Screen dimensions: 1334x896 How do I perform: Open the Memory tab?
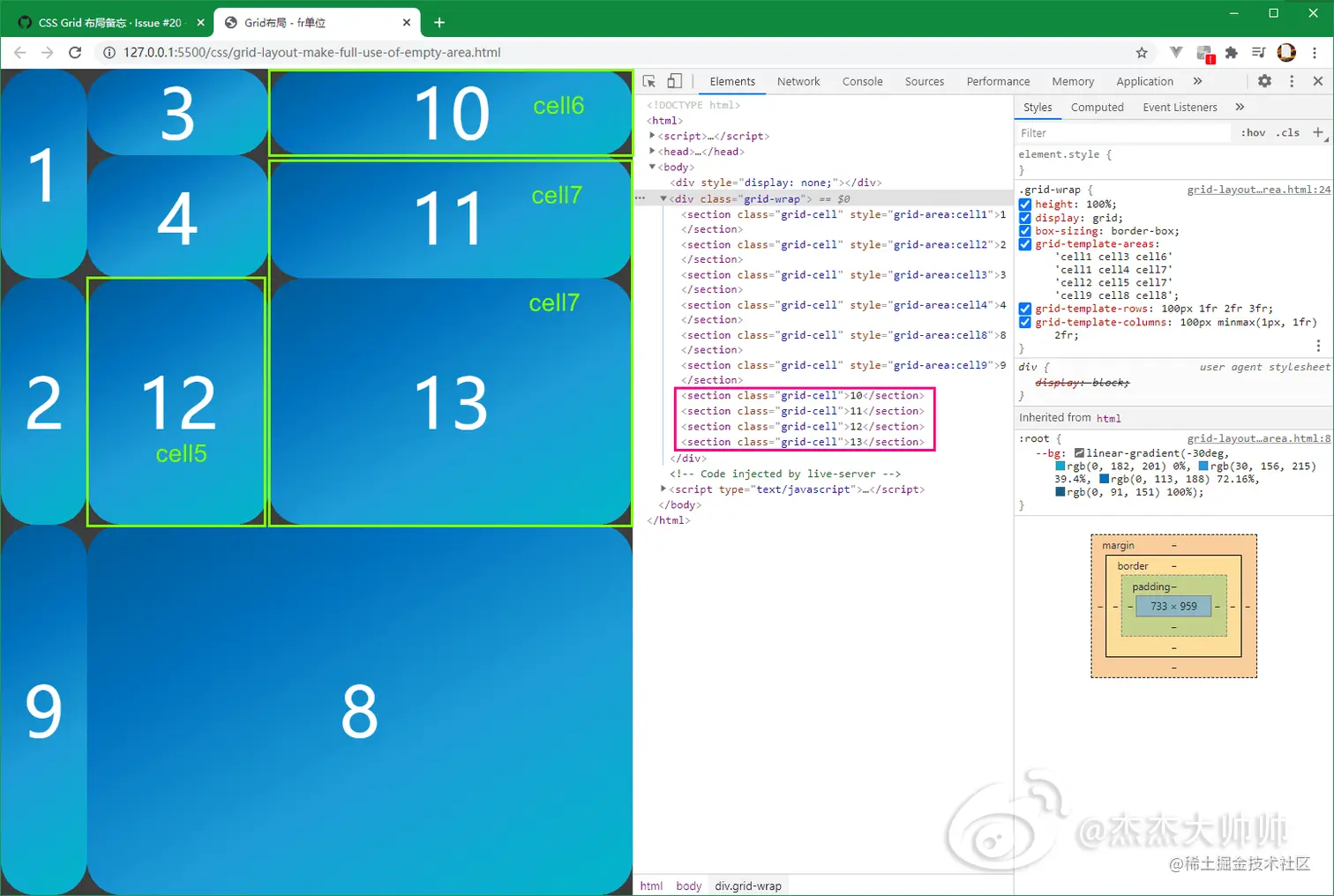point(1073,81)
